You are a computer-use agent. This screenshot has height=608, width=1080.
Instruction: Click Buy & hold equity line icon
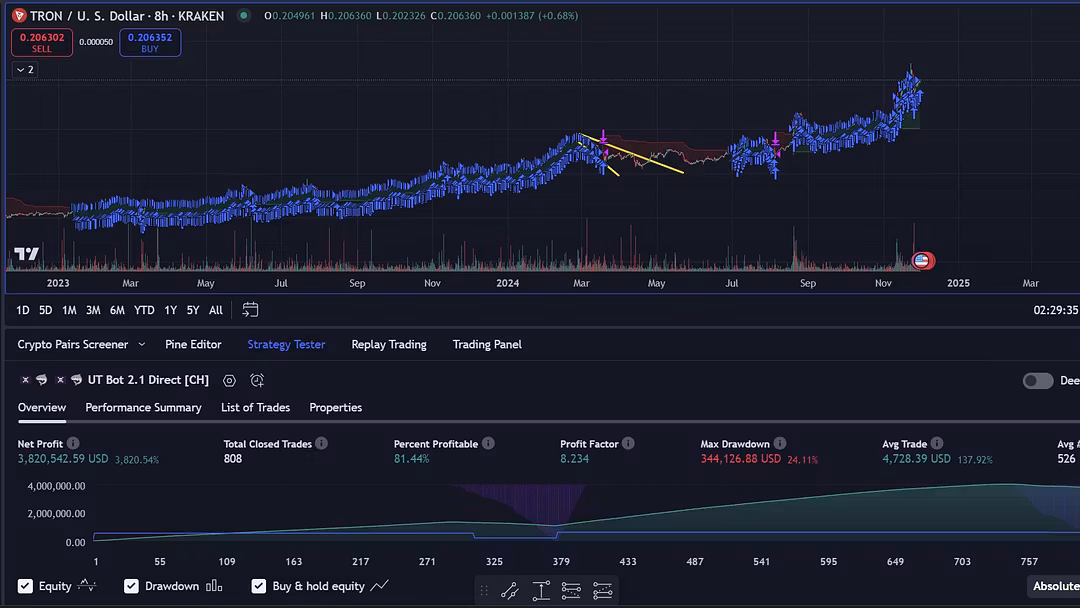pos(380,585)
